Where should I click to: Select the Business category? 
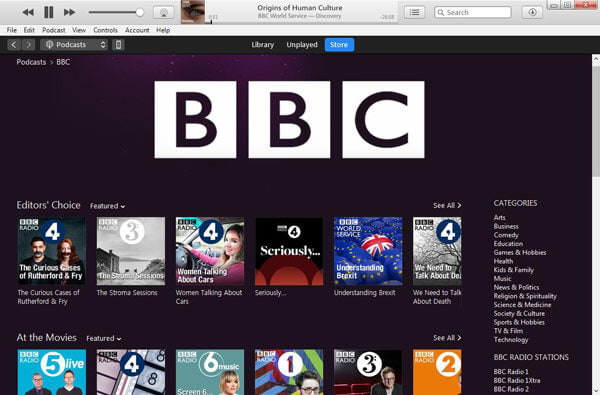click(x=506, y=226)
